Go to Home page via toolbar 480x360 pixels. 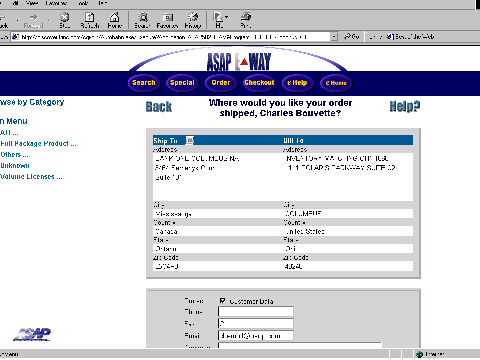click(115, 20)
